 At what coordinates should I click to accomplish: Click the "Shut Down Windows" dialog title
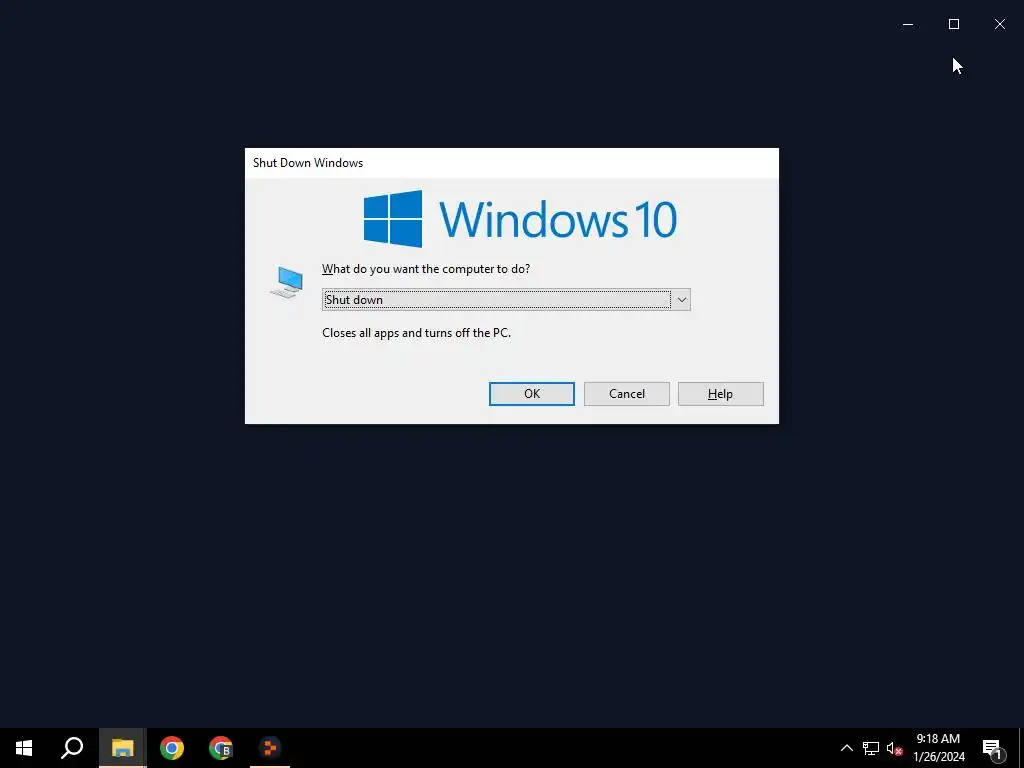pos(308,163)
